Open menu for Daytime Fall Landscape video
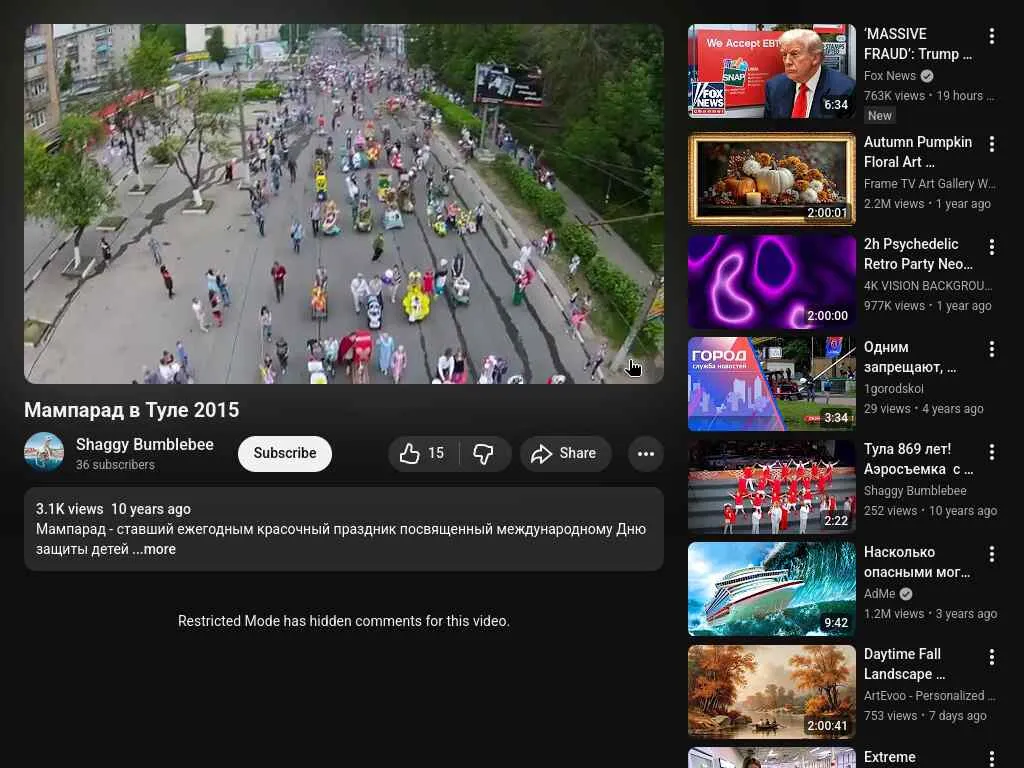The image size is (1024, 768). coord(992,657)
